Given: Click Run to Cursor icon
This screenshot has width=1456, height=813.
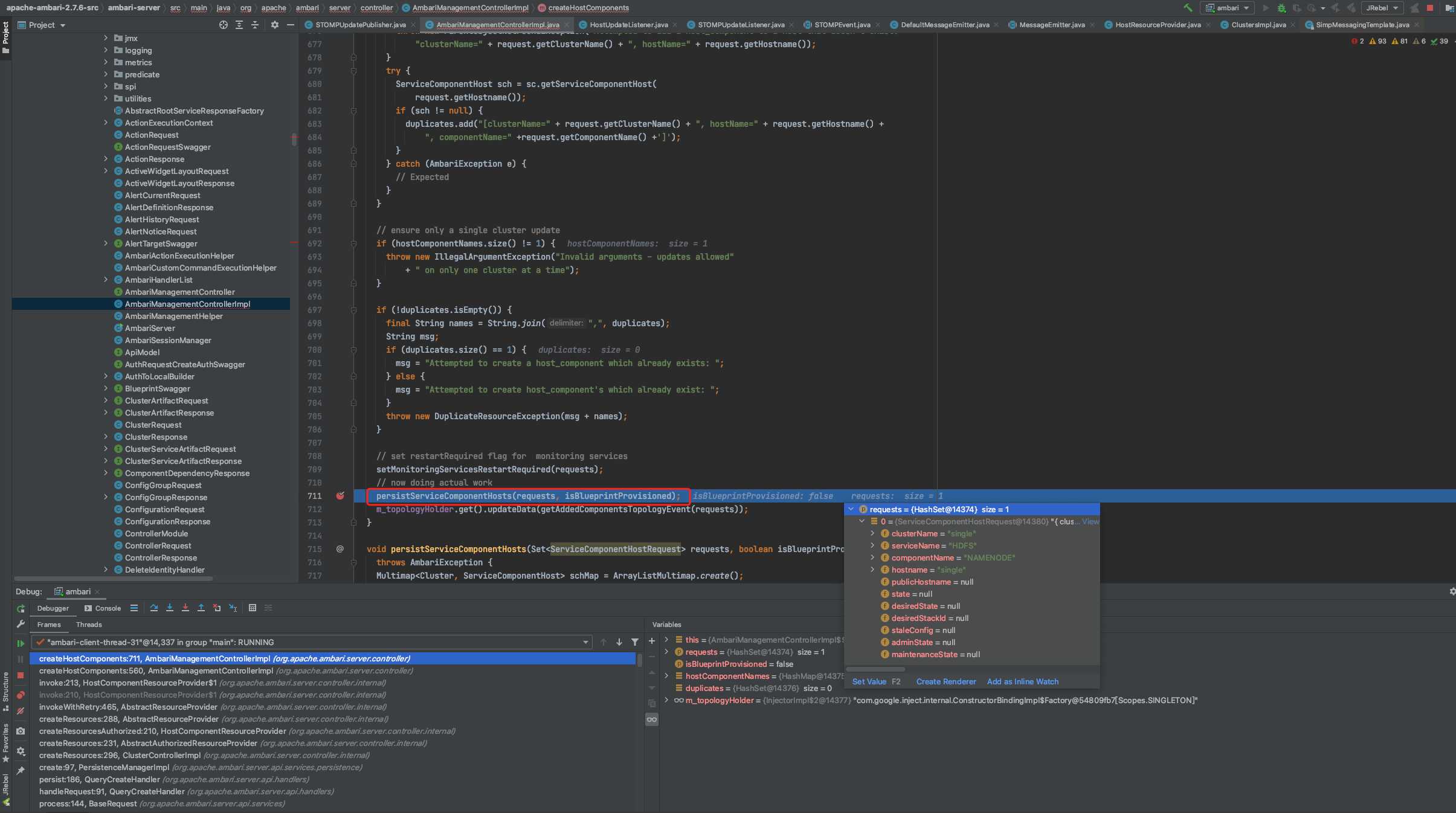Looking at the screenshot, I should pos(233,608).
